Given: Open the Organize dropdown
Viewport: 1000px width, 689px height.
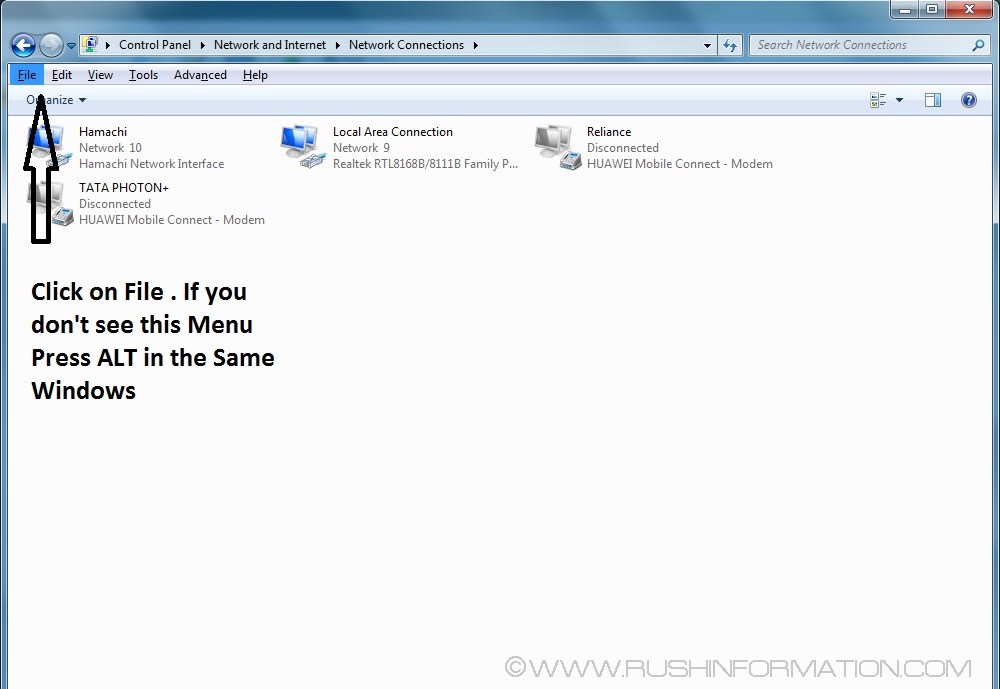Looking at the screenshot, I should coord(56,100).
